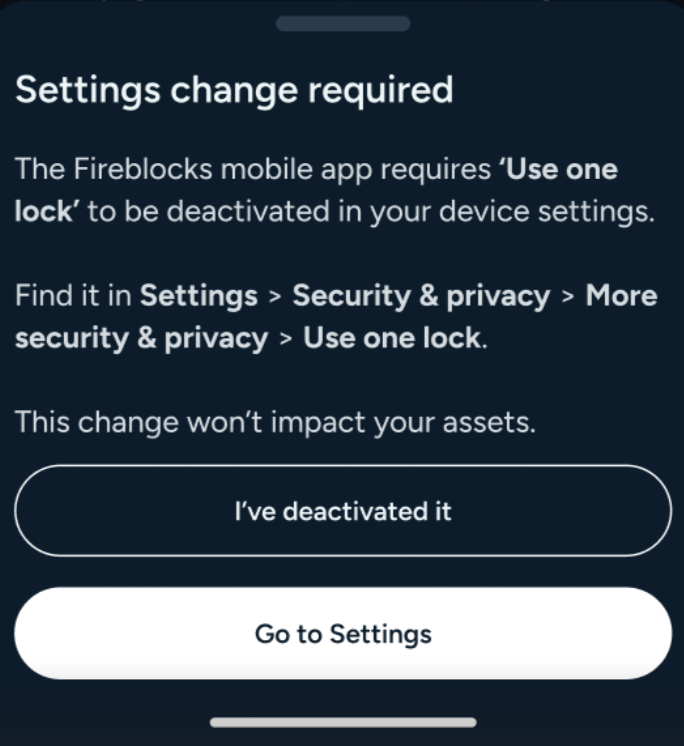Tap the quoted 'Use one lock' phrase in the first paragraph
The height and width of the screenshot is (746, 684).
click(x=316, y=190)
